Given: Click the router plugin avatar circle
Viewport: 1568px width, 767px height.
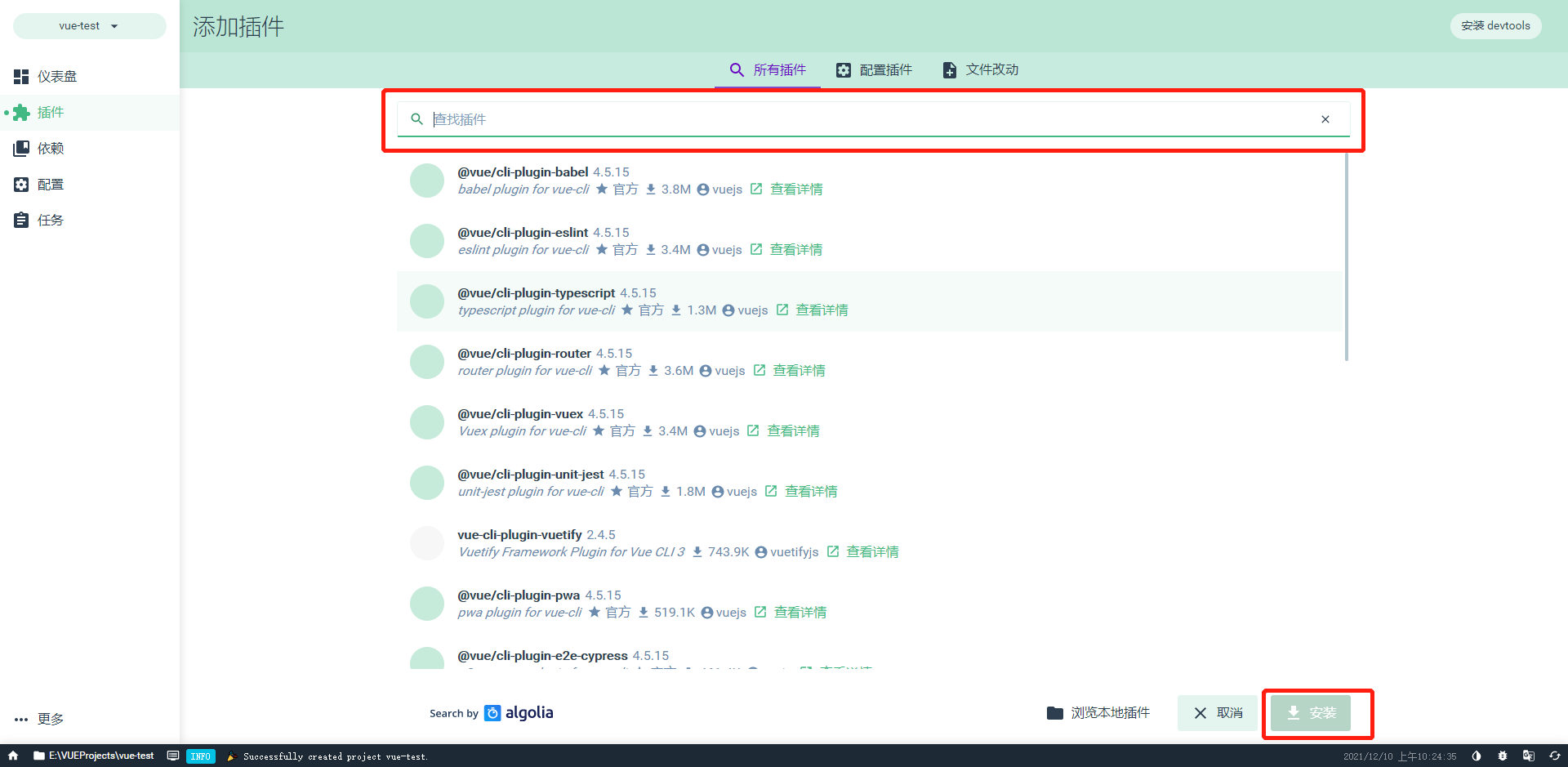Looking at the screenshot, I should coord(426,362).
